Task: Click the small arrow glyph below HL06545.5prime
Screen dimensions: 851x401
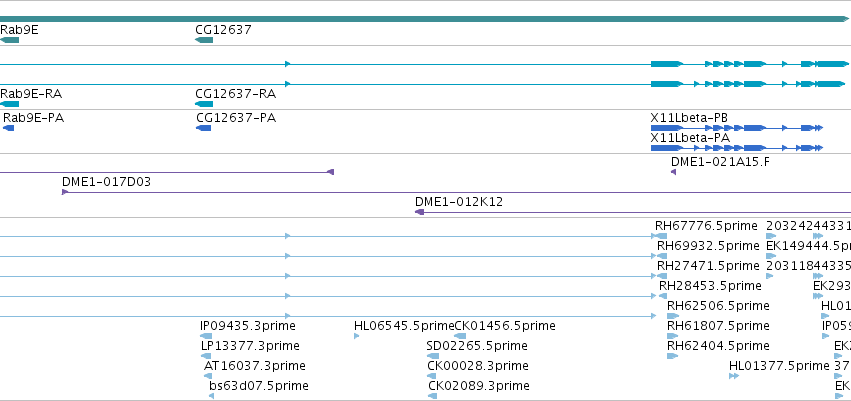Action: point(356,336)
